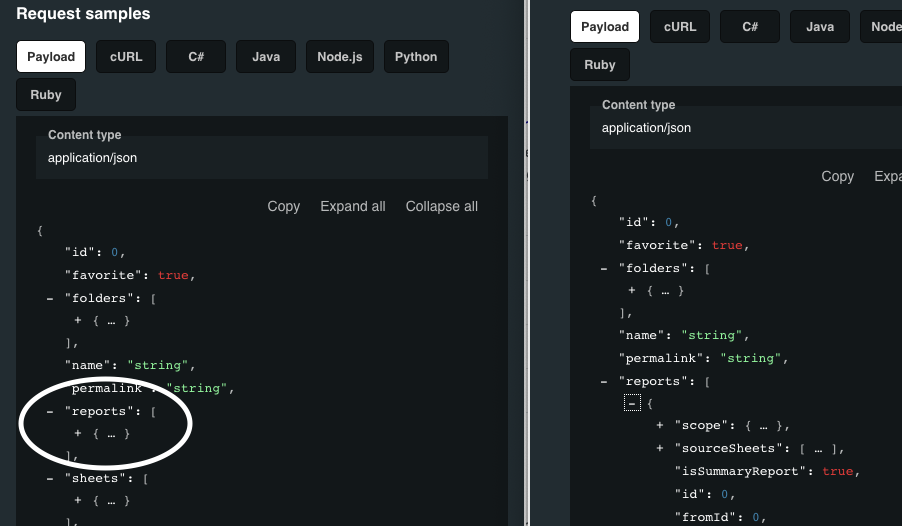The image size is (902, 526).
Task: Click the Copy button in right panel
Action: (x=837, y=176)
